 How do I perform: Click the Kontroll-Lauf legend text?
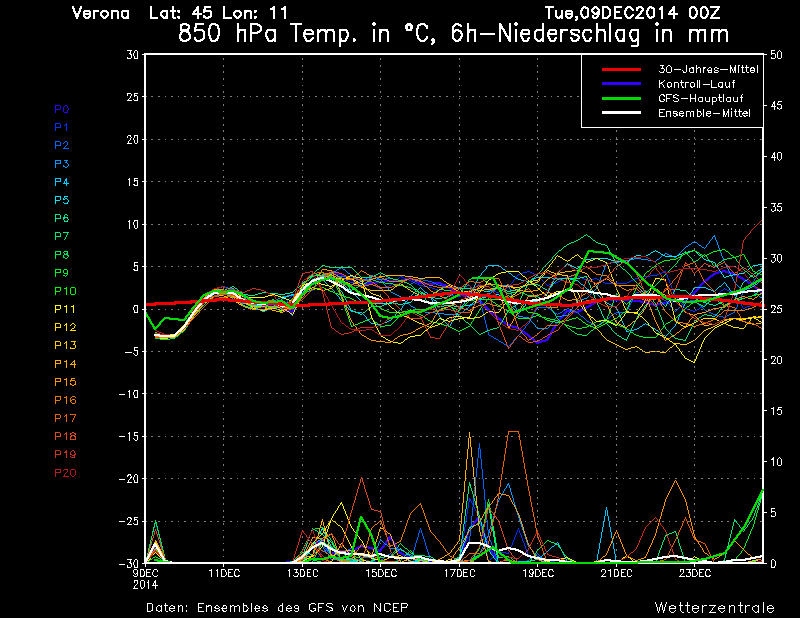[x=696, y=84]
